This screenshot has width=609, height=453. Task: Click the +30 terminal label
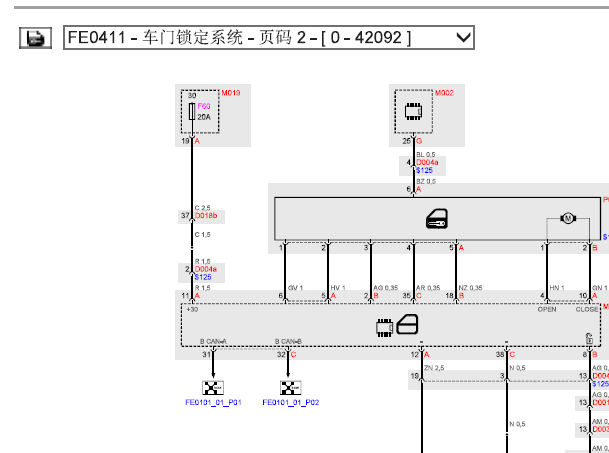(x=192, y=310)
